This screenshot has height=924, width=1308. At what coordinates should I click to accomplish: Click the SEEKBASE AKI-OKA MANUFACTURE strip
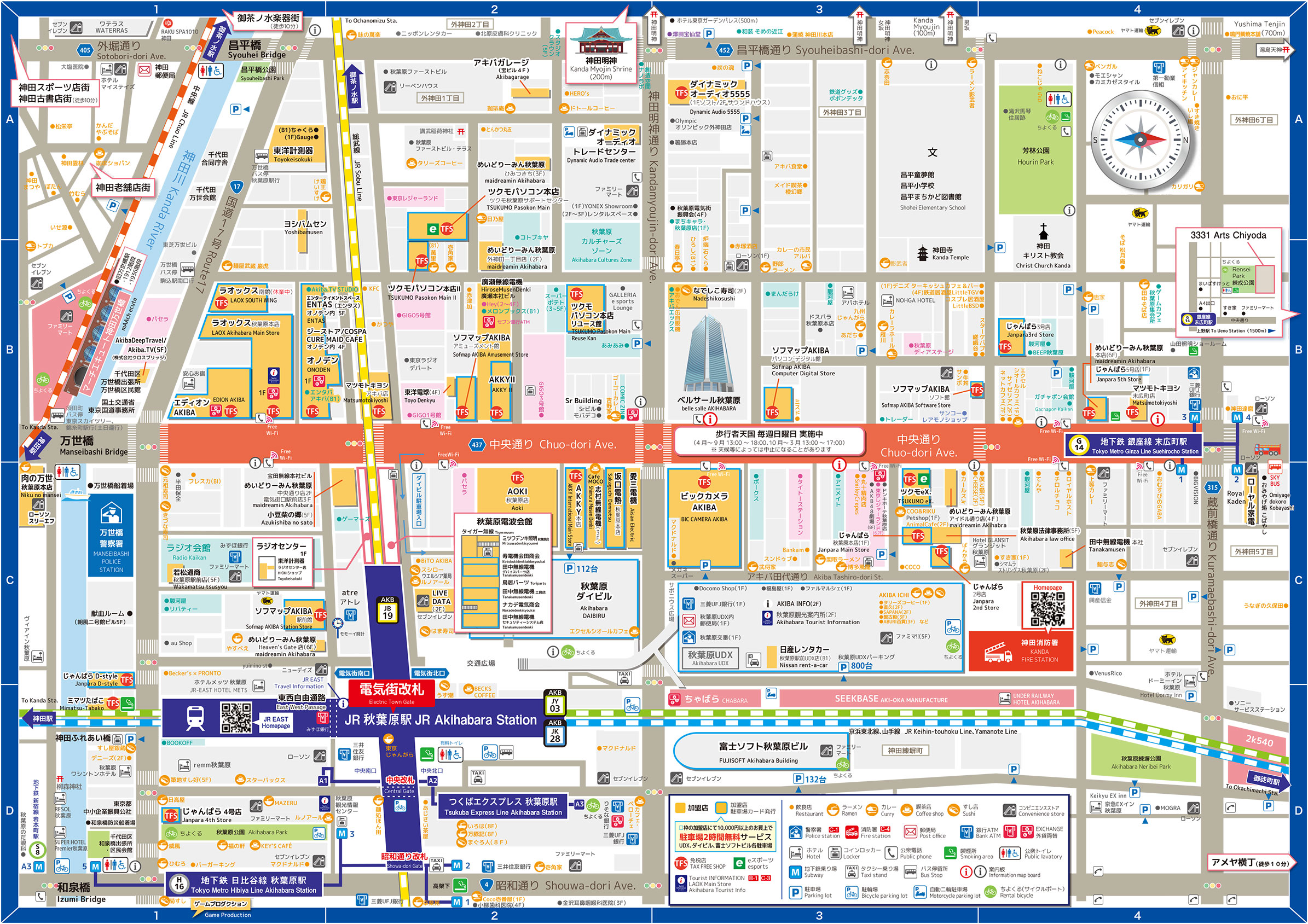927,699
